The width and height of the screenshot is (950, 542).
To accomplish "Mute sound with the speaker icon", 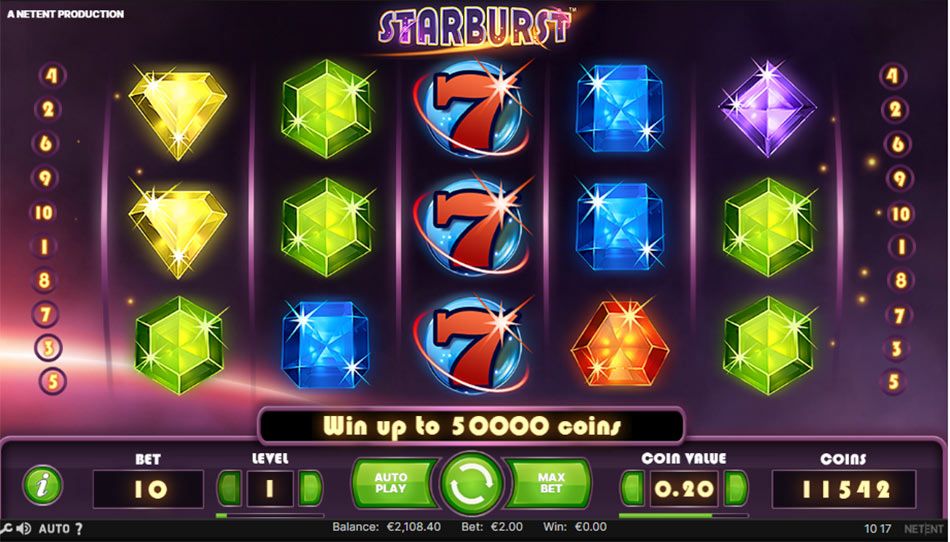I will tap(24, 529).
